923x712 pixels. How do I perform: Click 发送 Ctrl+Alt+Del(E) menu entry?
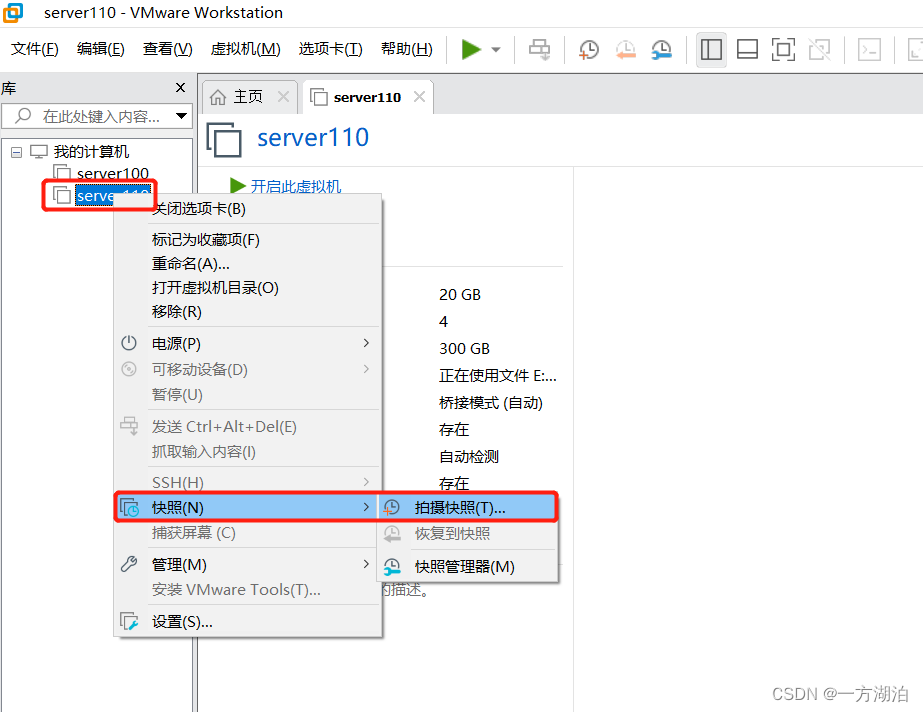pos(248,426)
